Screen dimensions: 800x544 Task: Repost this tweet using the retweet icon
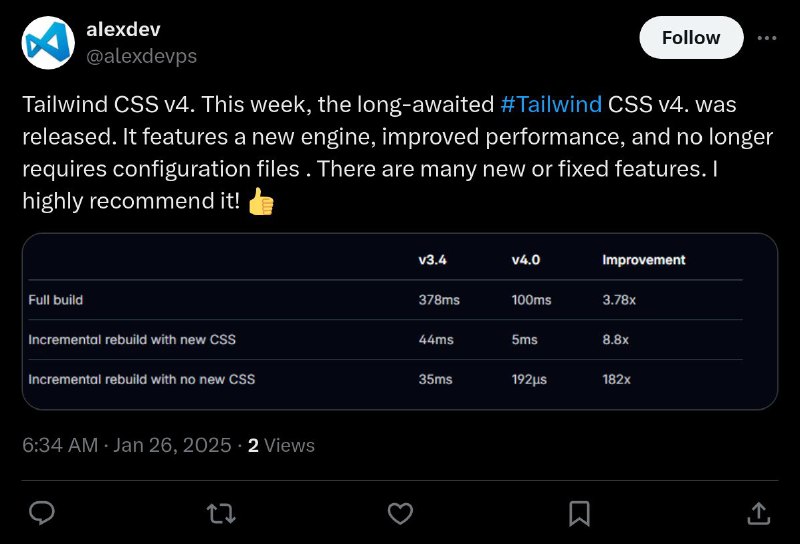(221, 514)
